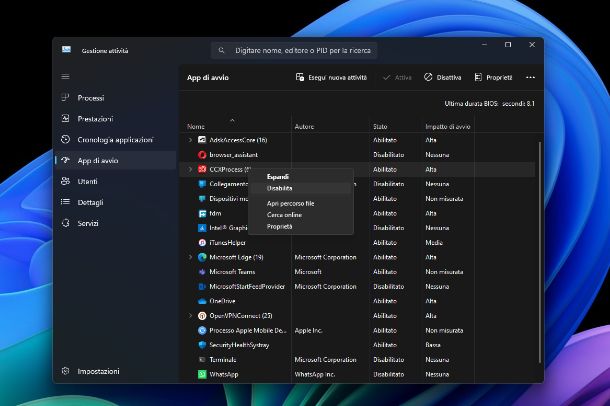Open Impostazioni at the sidebar bottom

pyautogui.click(x=116, y=371)
